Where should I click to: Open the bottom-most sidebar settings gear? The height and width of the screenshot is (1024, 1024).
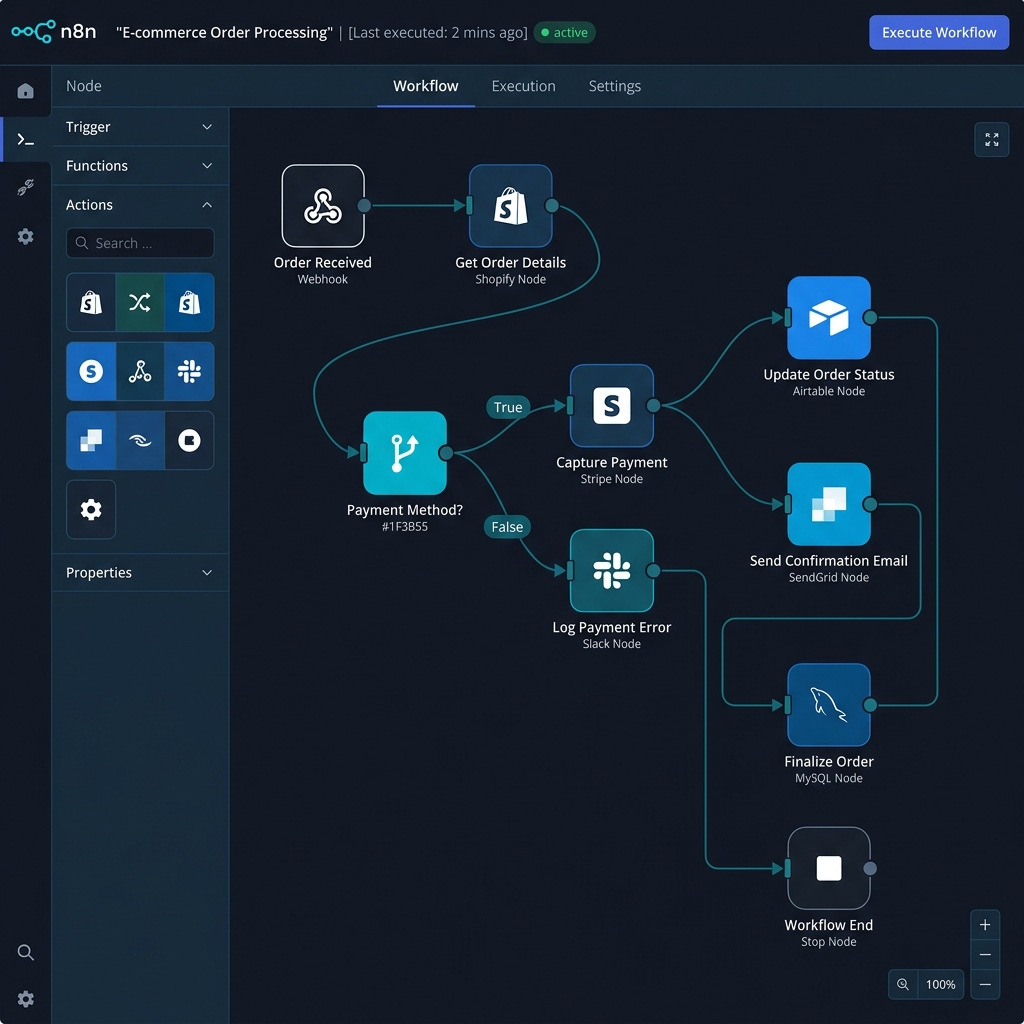click(x=25, y=999)
